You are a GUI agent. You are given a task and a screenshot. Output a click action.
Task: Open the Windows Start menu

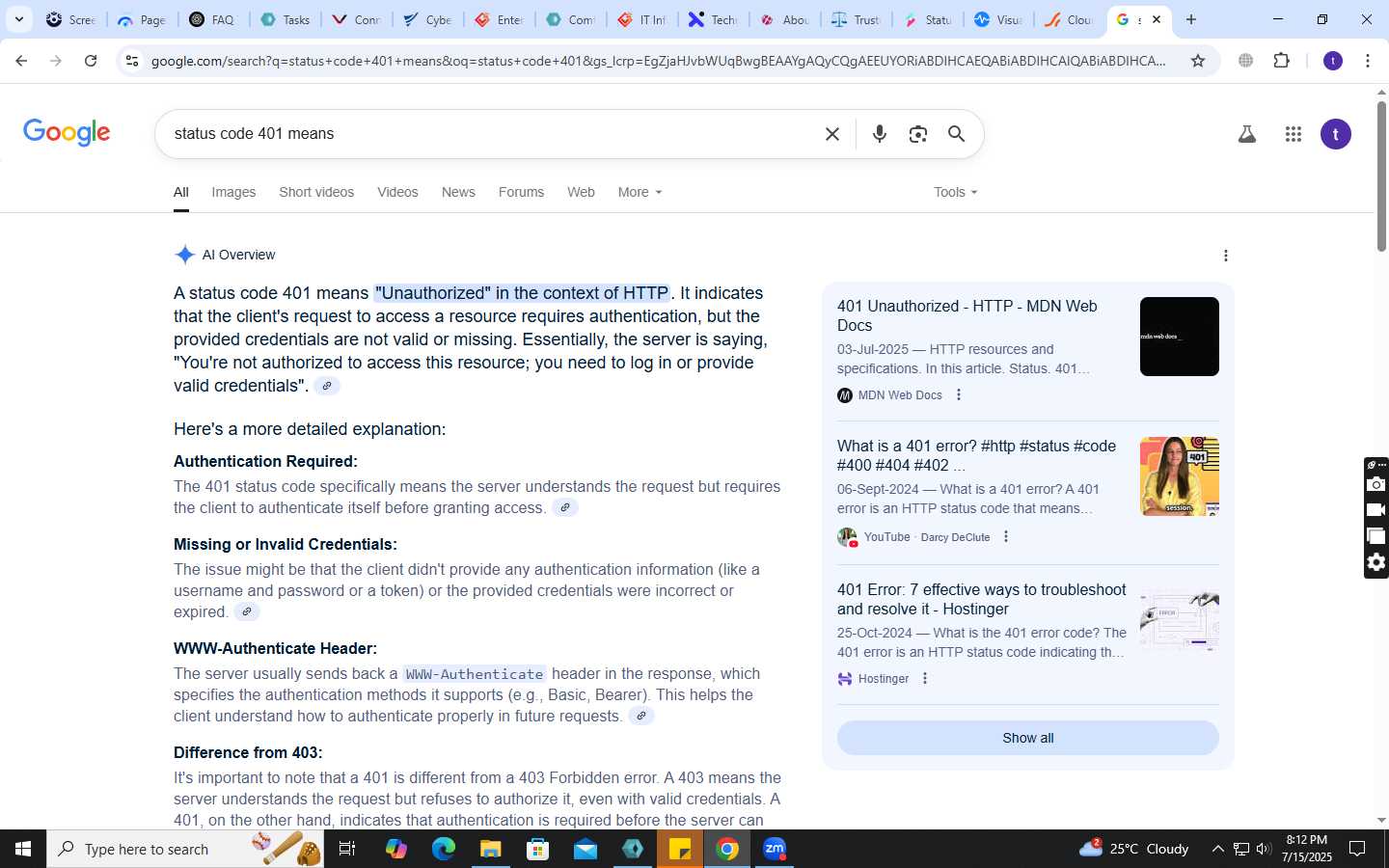[23, 849]
